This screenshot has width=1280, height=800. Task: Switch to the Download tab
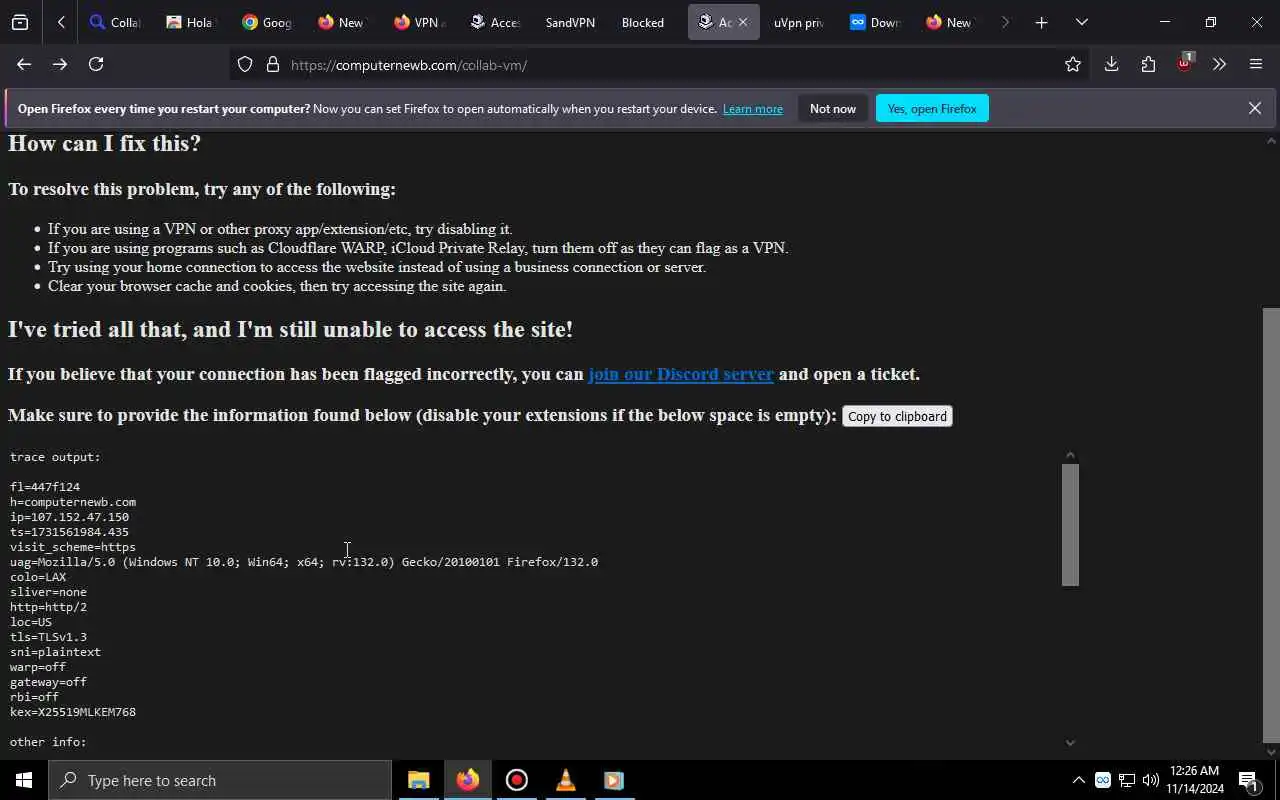click(875, 22)
